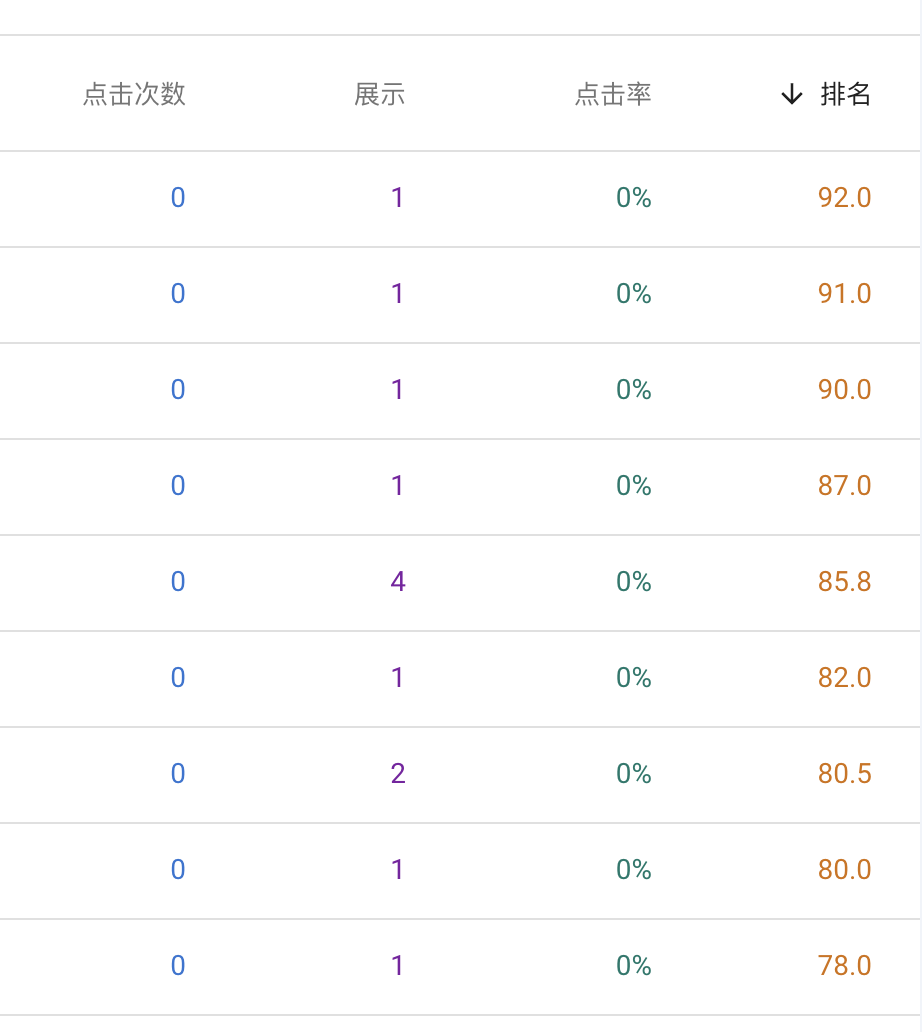
Task: Select the ranking value 80.0
Action: (x=844, y=870)
